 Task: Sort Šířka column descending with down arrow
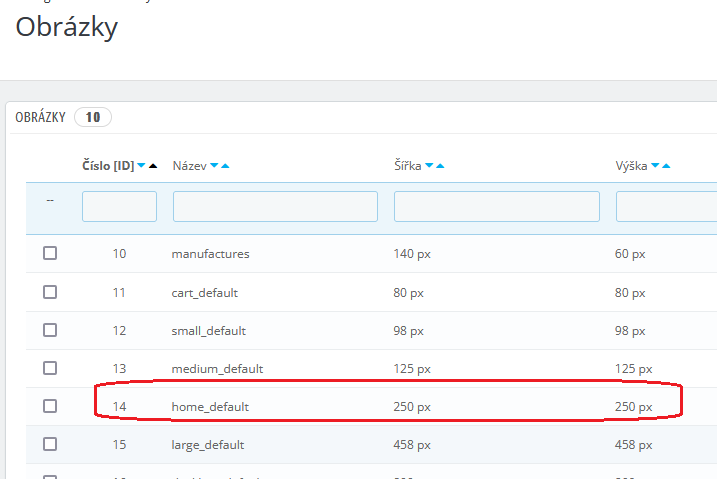coord(429,166)
